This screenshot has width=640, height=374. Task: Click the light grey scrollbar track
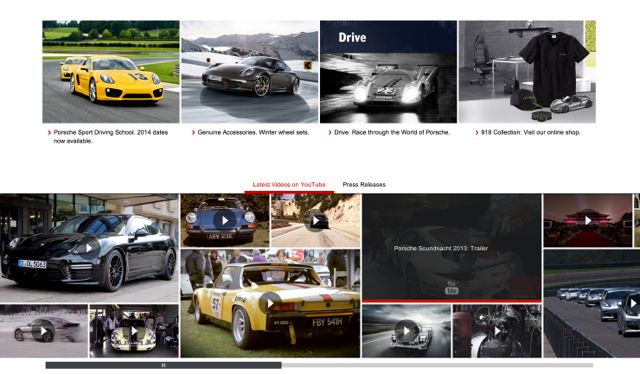(x=437, y=365)
